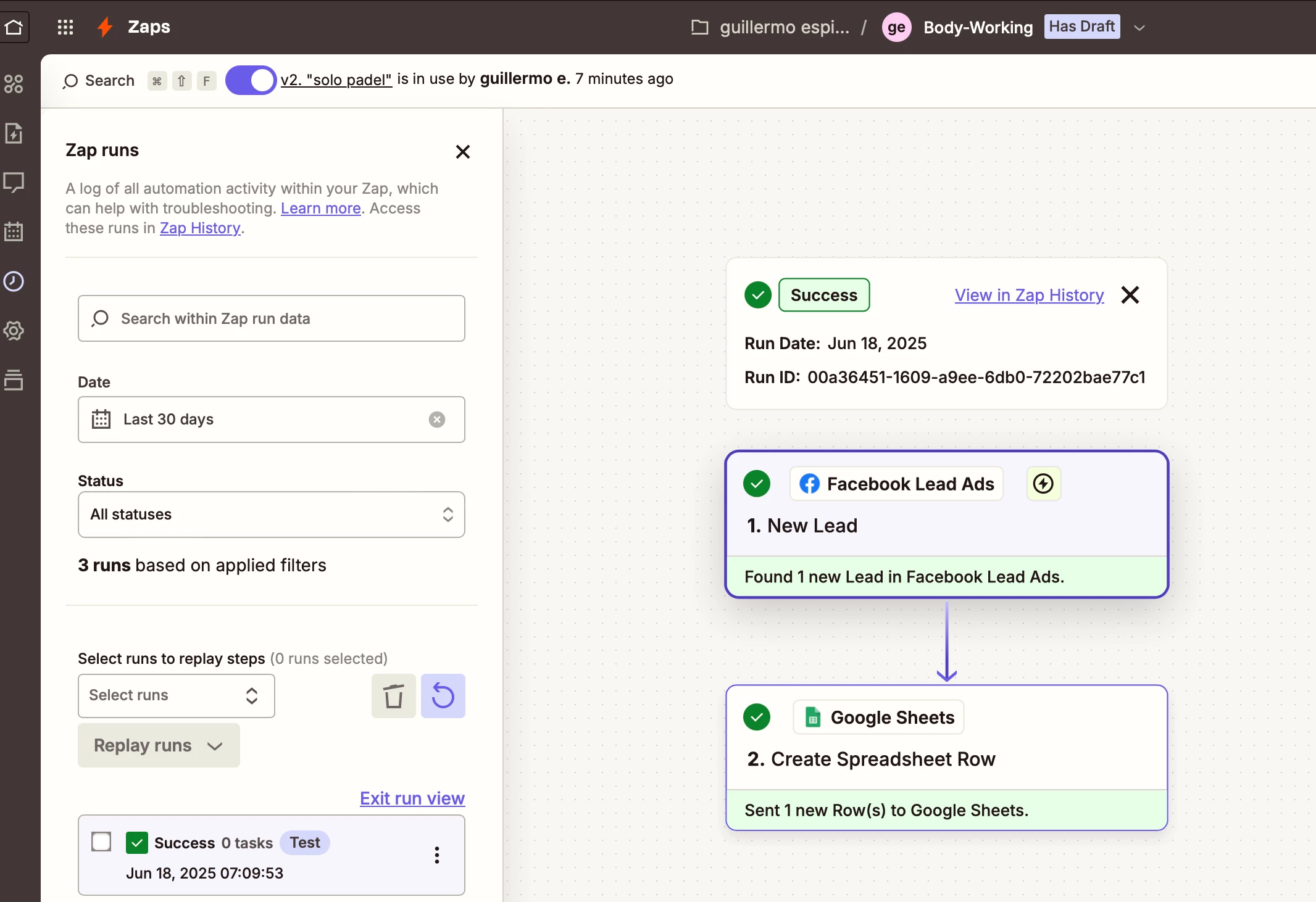Image resolution: width=1316 pixels, height=902 pixels.
Task: Open the editor components sidebar icon
Action: [14, 84]
